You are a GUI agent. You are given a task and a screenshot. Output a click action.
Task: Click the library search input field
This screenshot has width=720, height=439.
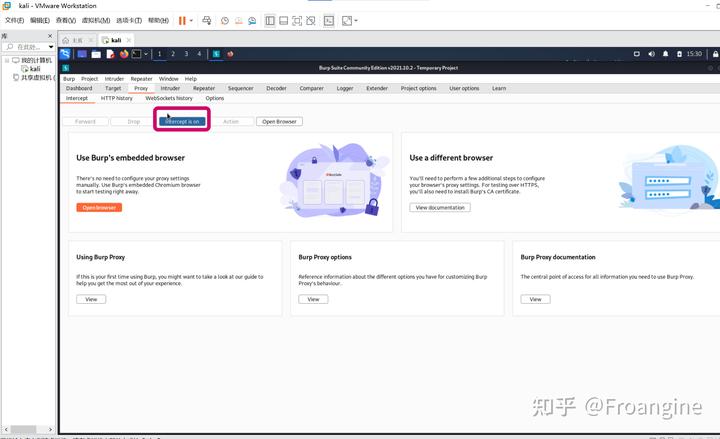(27, 47)
